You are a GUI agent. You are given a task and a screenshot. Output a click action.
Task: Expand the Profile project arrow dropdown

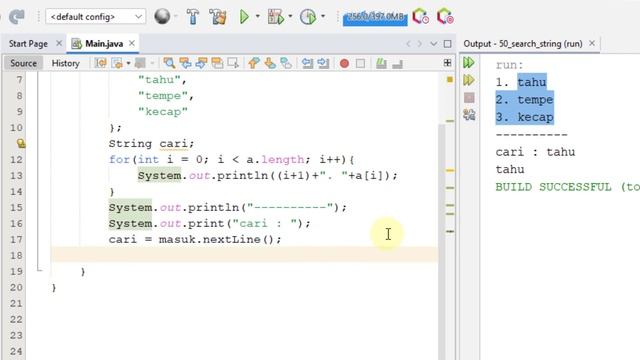click(x=323, y=17)
